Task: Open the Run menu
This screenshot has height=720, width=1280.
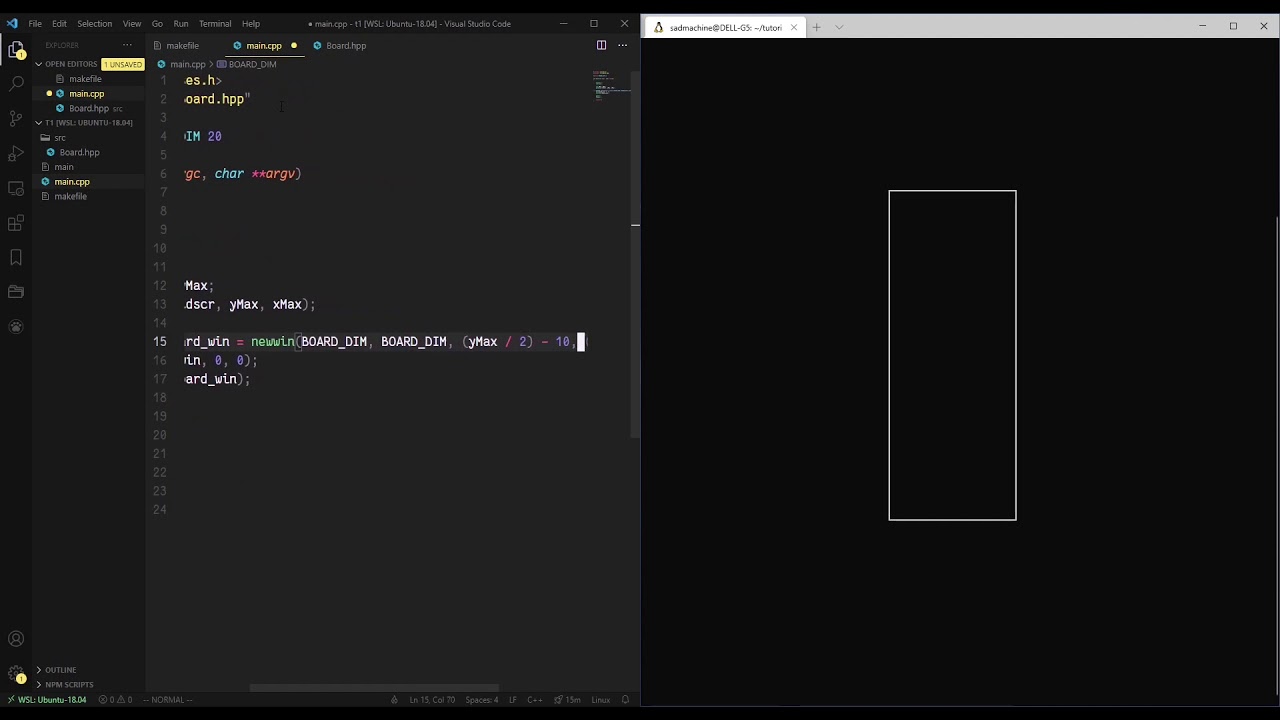Action: (x=181, y=23)
